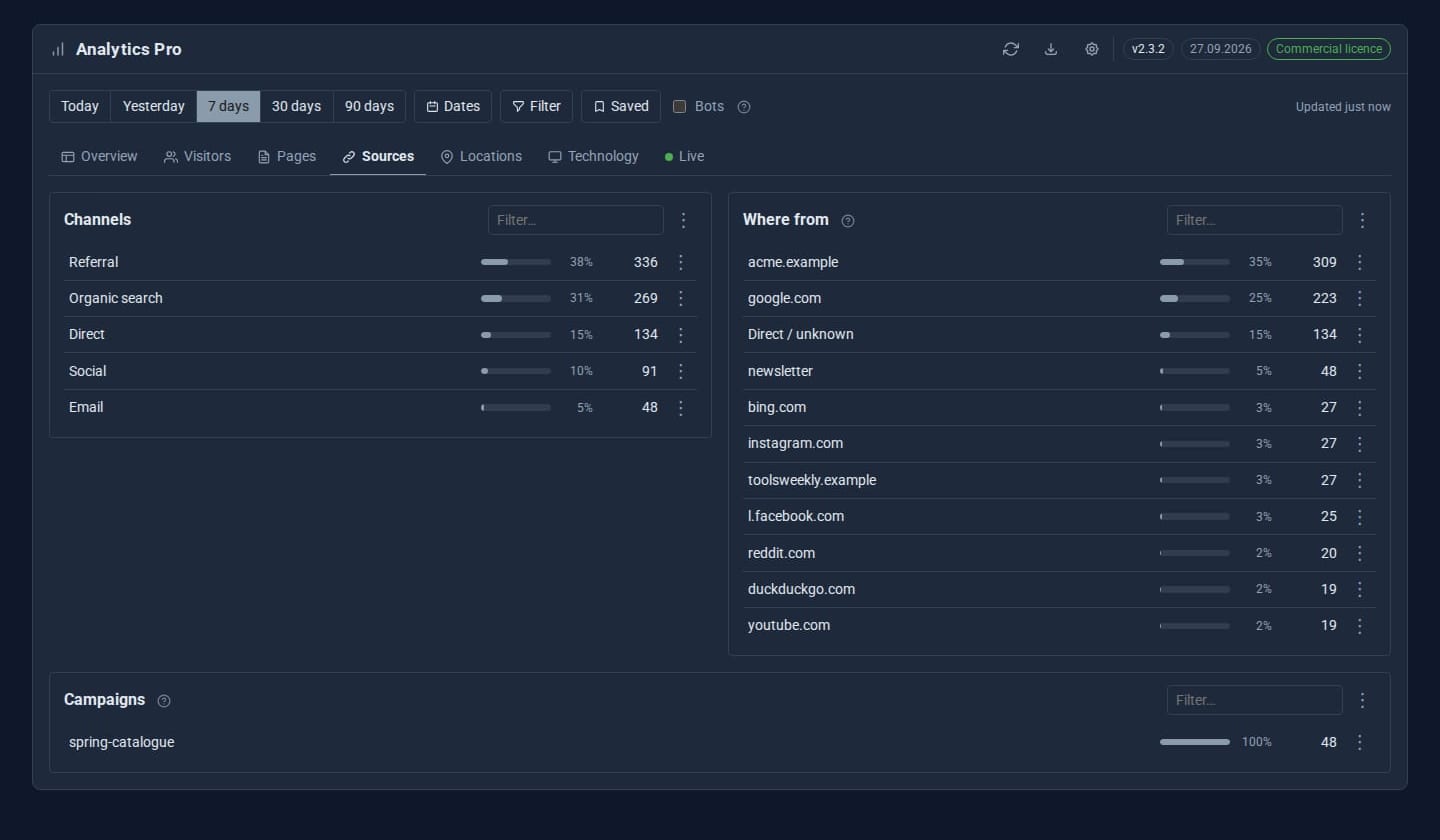The image size is (1440, 840).
Task: Open the Saved views dropdown
Action: coord(621,106)
